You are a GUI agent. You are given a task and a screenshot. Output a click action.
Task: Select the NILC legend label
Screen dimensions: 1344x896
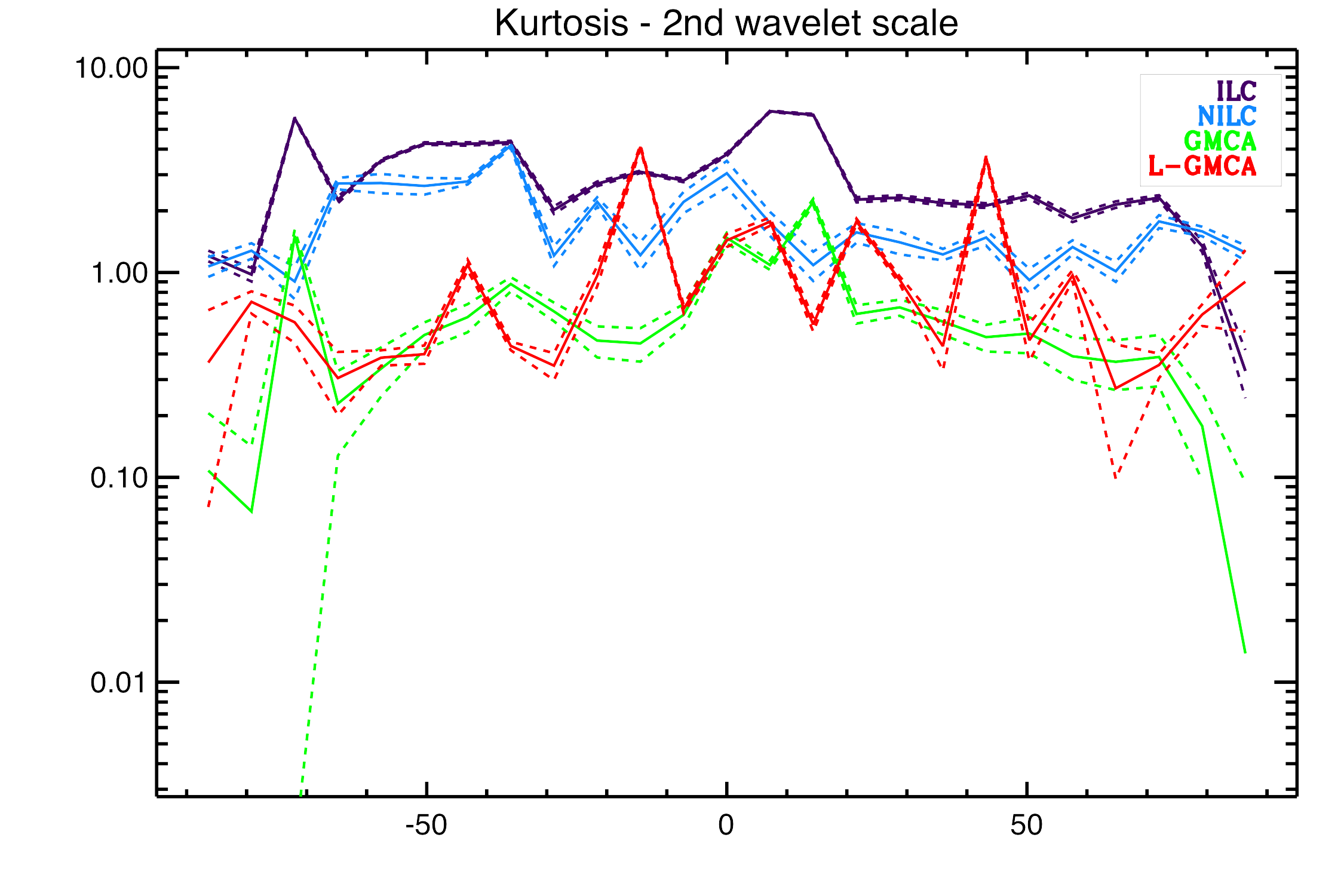[x=1227, y=116]
